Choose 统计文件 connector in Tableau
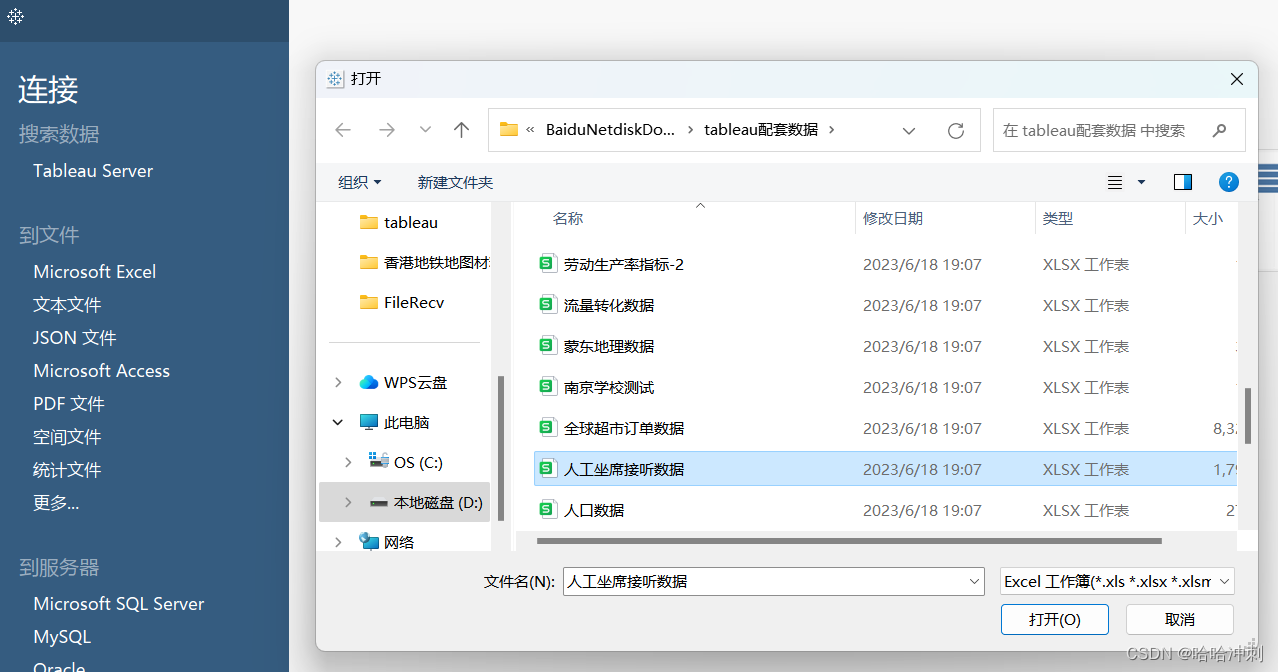This screenshot has height=672, width=1278. 67,470
